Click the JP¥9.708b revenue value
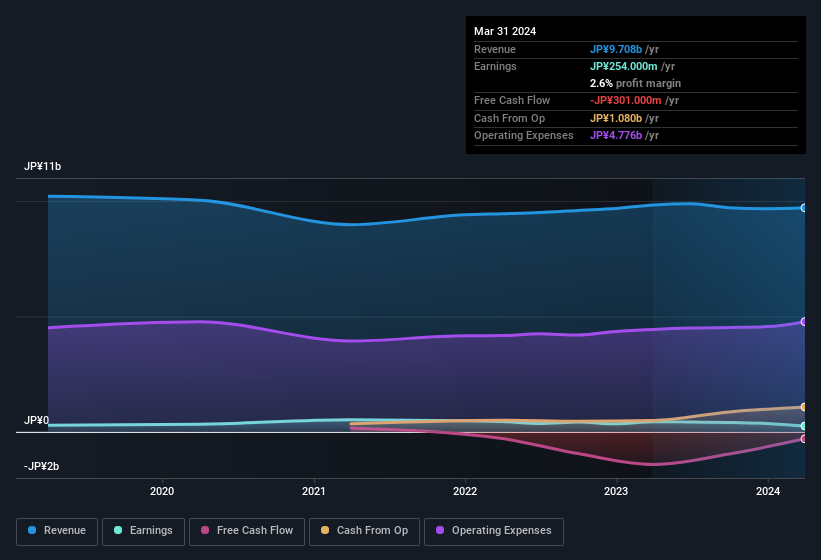The width and height of the screenshot is (821, 560). click(x=616, y=49)
